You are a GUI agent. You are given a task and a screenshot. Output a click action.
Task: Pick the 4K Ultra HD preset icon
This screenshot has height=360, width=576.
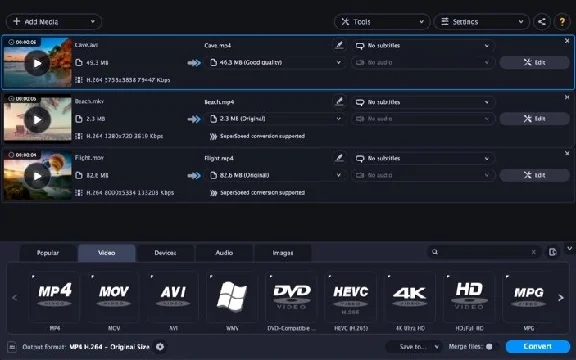coord(410,297)
